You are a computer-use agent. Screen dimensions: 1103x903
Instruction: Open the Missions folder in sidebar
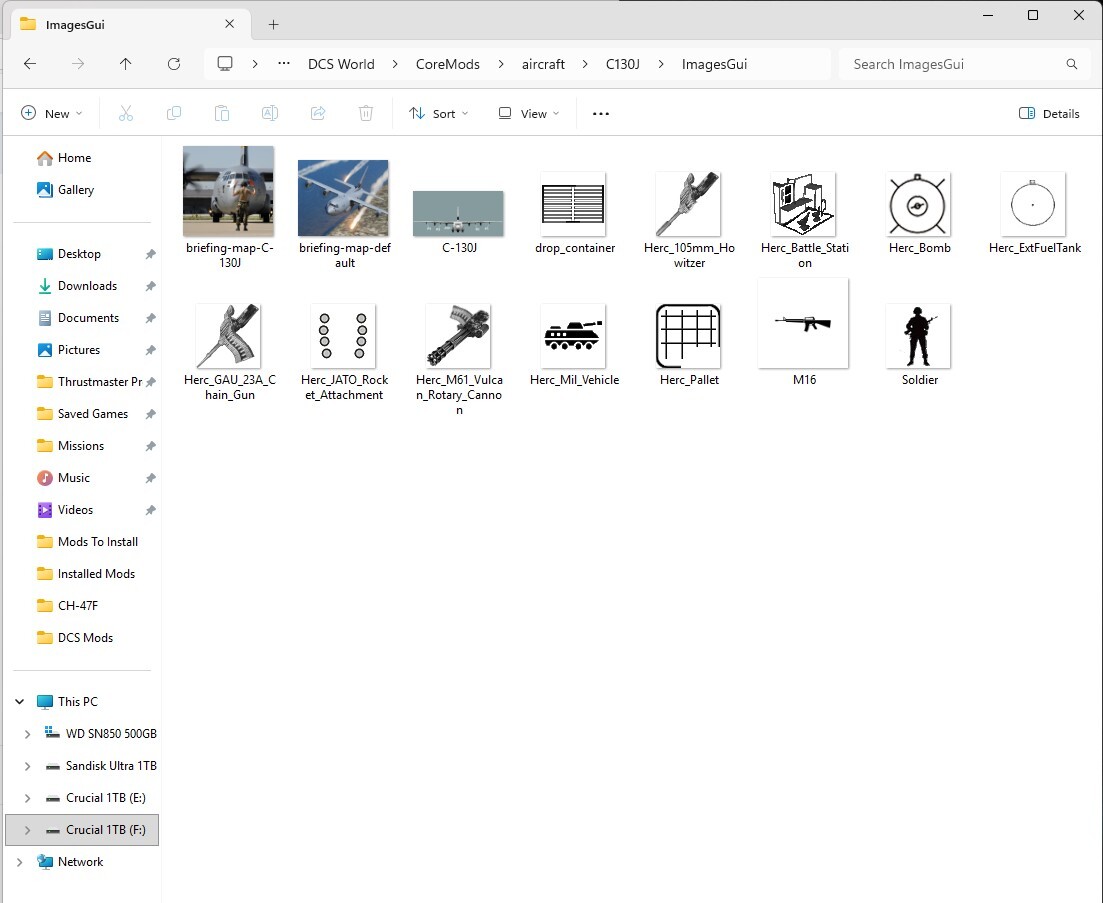[81, 446]
